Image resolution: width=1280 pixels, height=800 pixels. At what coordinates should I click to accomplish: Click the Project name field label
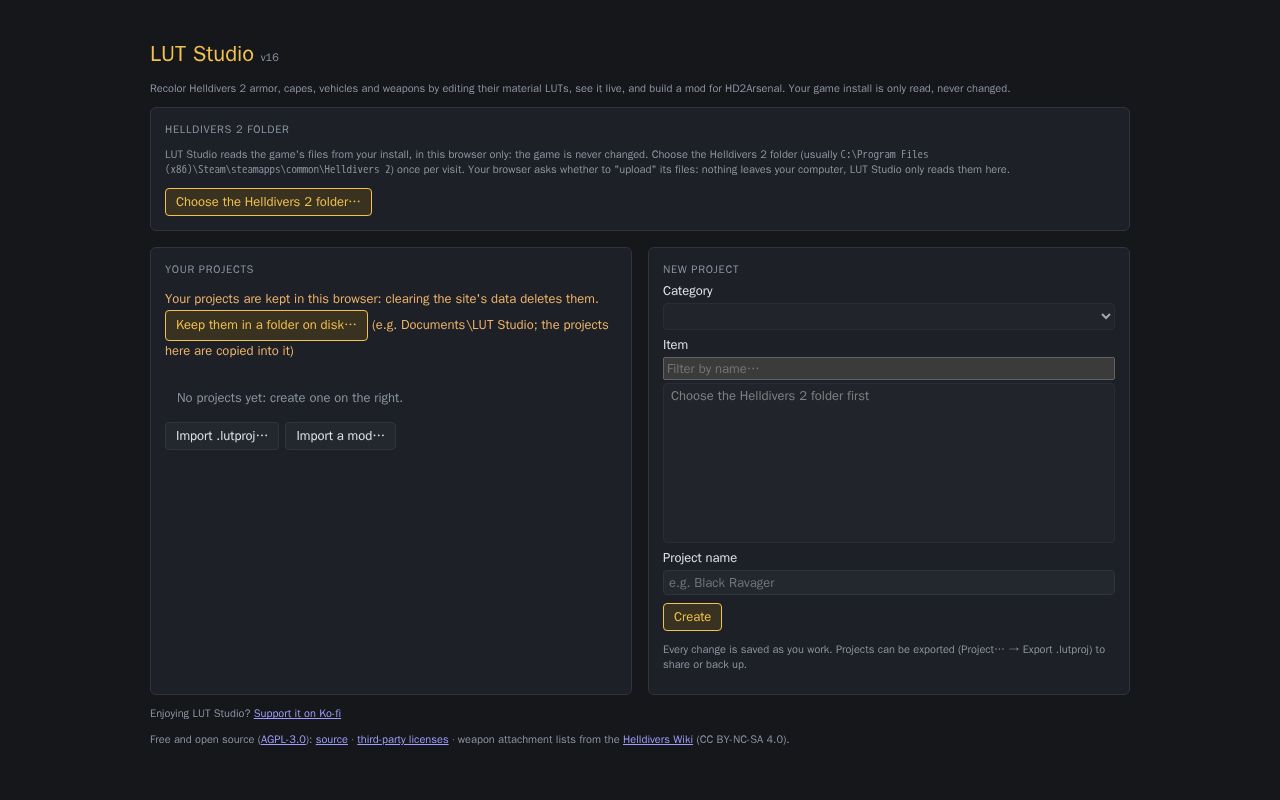point(700,558)
